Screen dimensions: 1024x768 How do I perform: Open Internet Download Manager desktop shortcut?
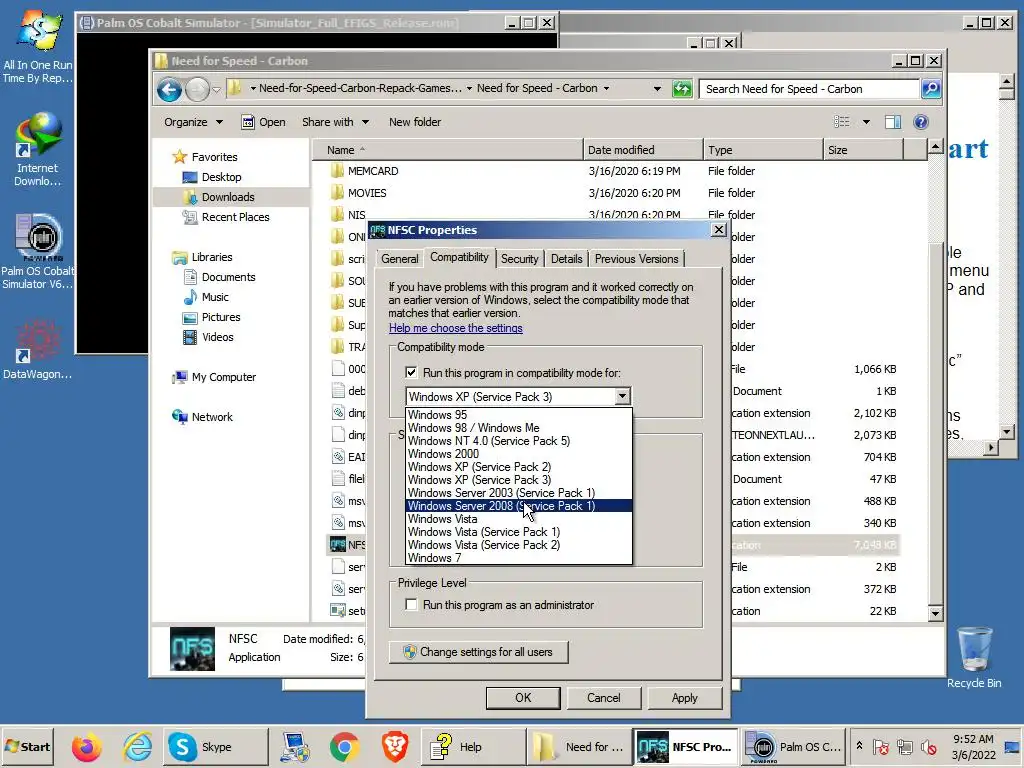(x=37, y=149)
